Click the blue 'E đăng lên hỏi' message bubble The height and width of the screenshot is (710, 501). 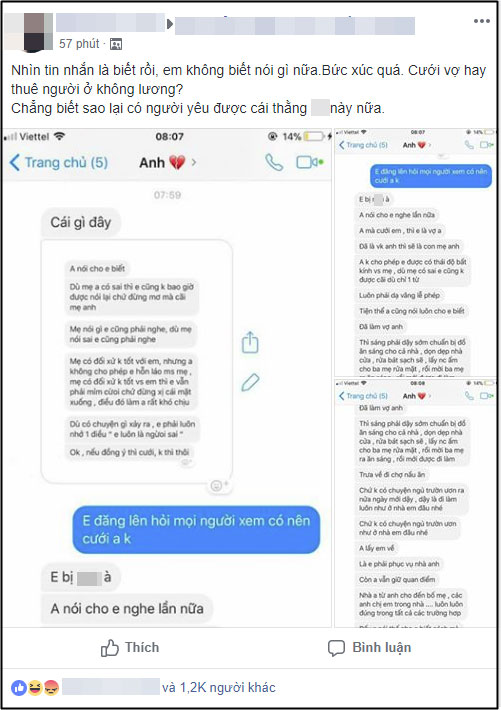(196, 529)
